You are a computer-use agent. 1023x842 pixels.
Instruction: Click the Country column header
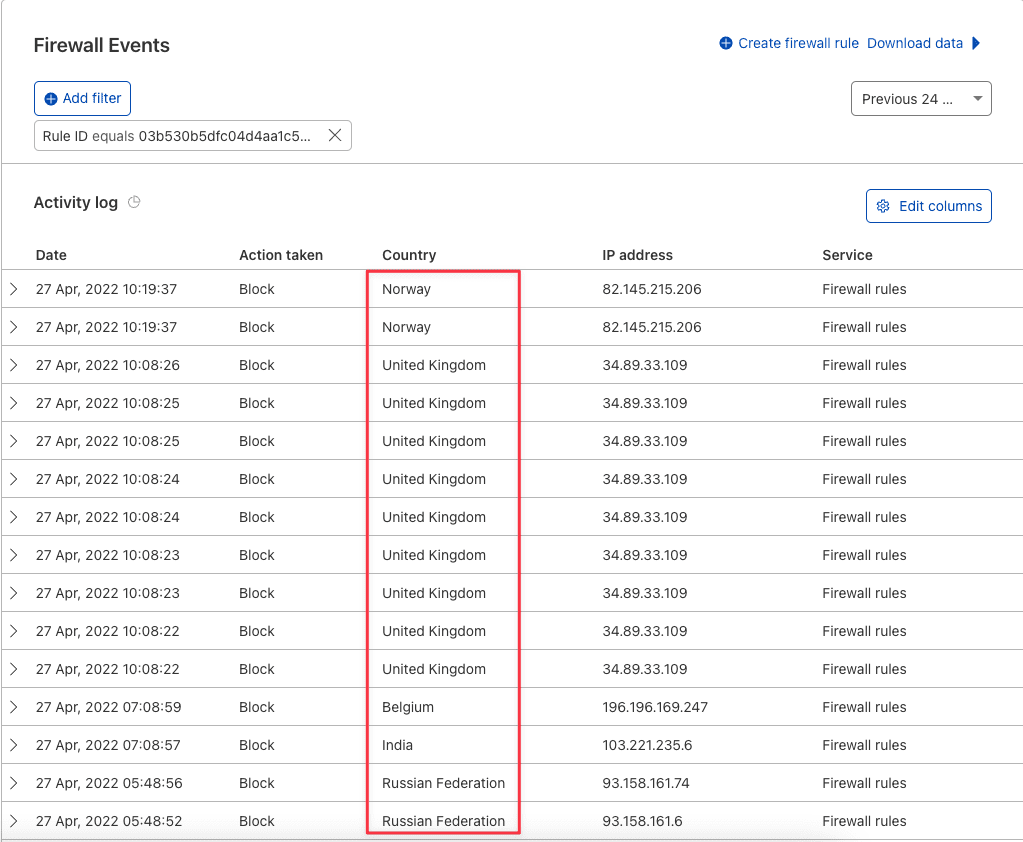[x=409, y=255]
